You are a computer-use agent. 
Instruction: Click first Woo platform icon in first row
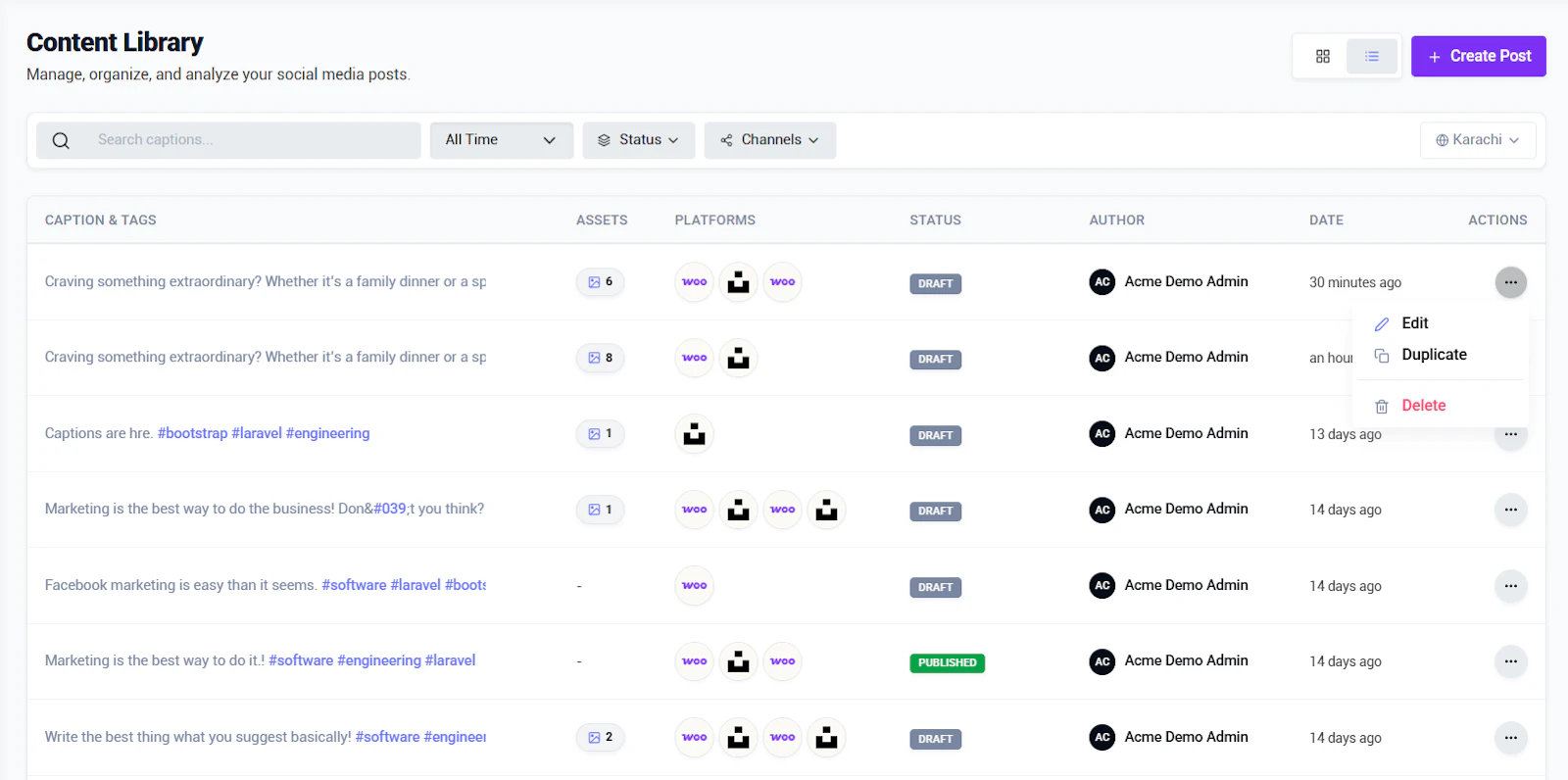[694, 282]
